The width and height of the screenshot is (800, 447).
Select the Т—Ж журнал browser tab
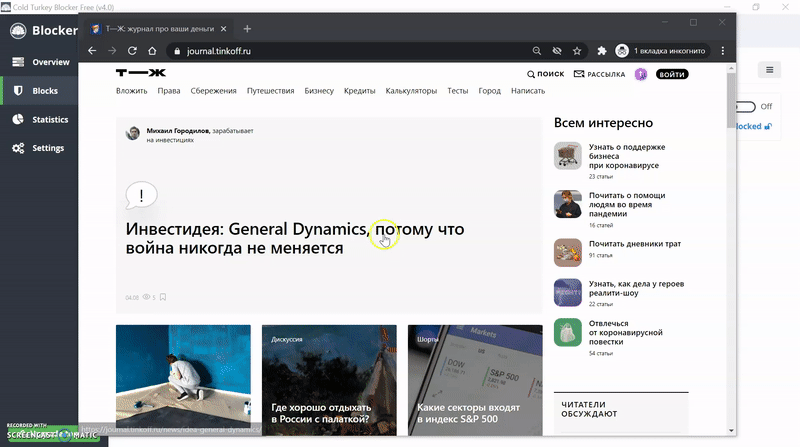158,29
